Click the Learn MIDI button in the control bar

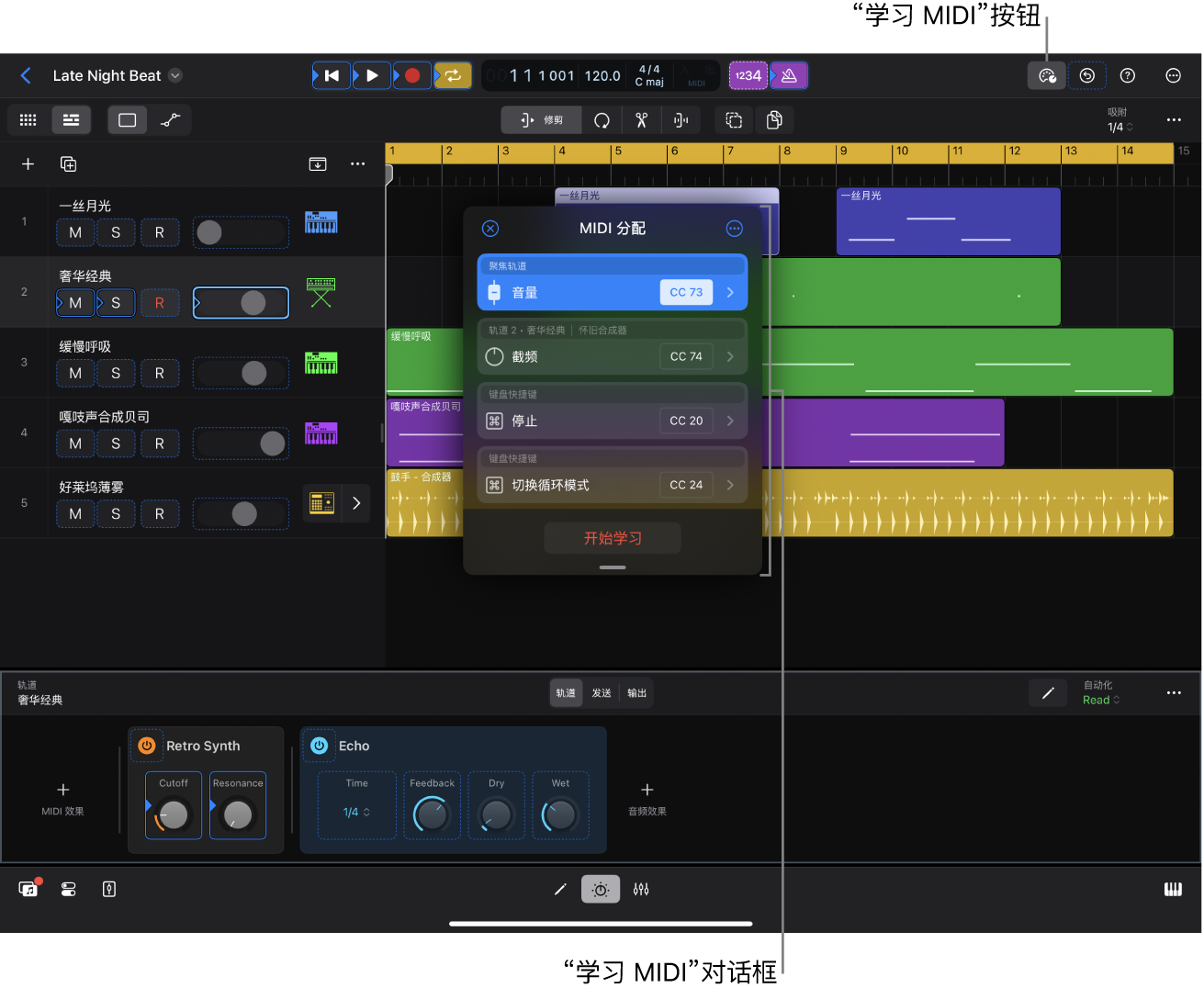pyautogui.click(x=1046, y=75)
